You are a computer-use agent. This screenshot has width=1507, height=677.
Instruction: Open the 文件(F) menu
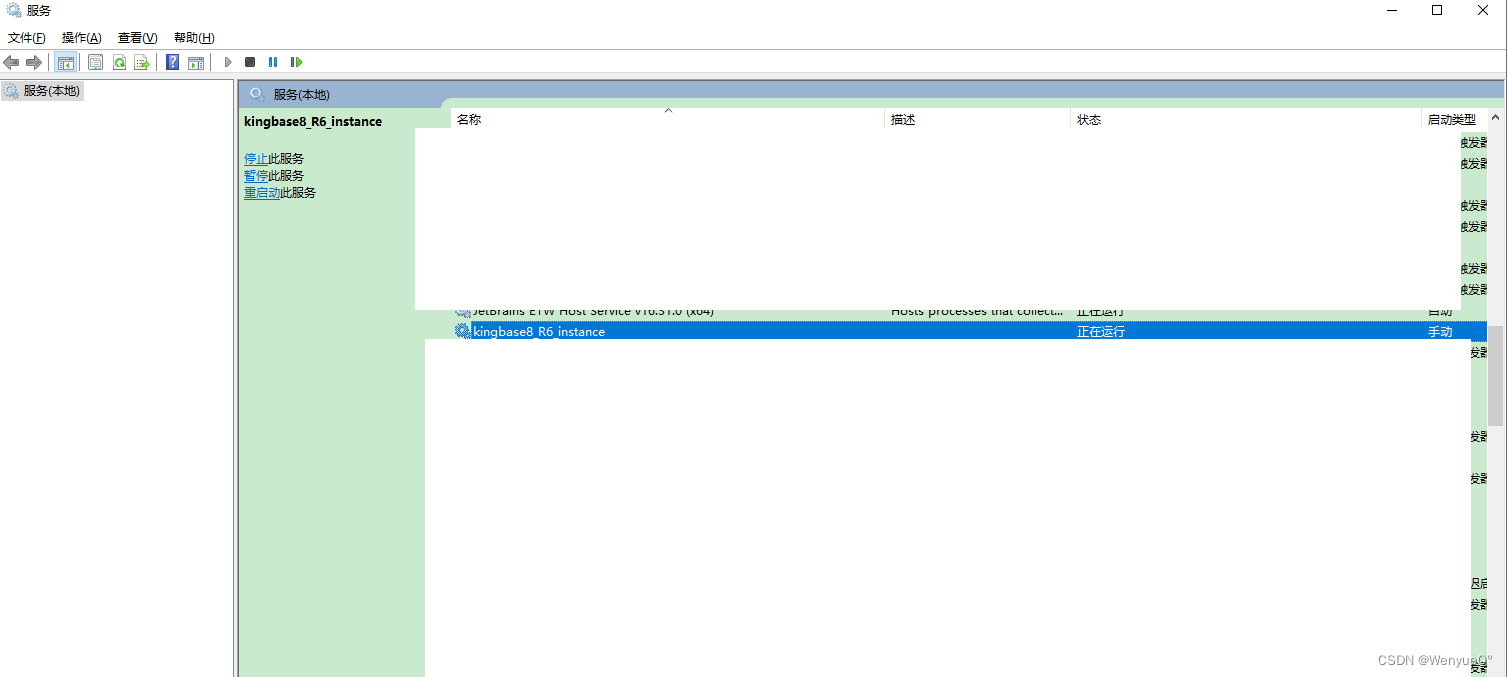(27, 38)
